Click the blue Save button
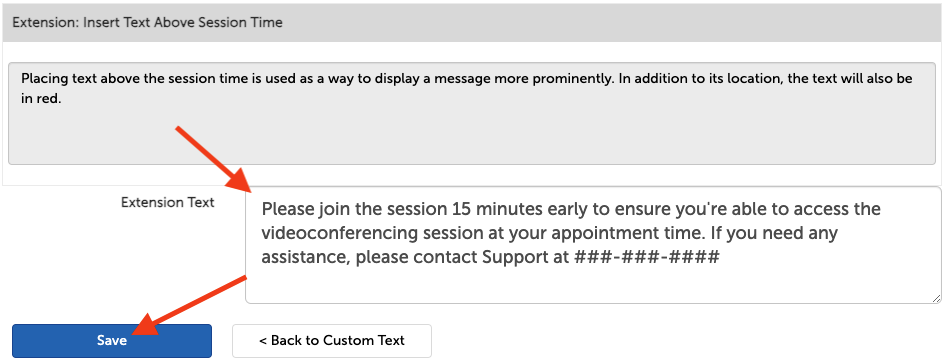Image resolution: width=944 pixels, height=363 pixels. (x=112, y=341)
